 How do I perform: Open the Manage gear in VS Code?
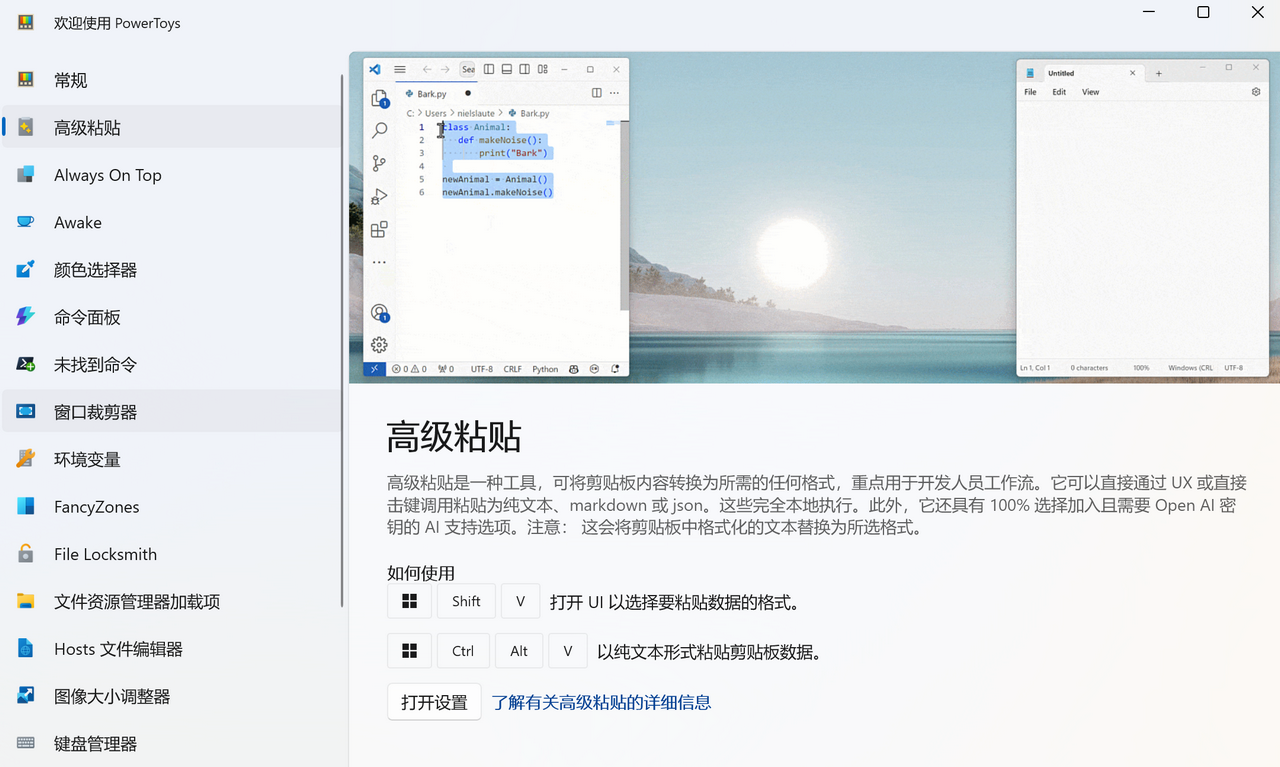tap(380, 344)
